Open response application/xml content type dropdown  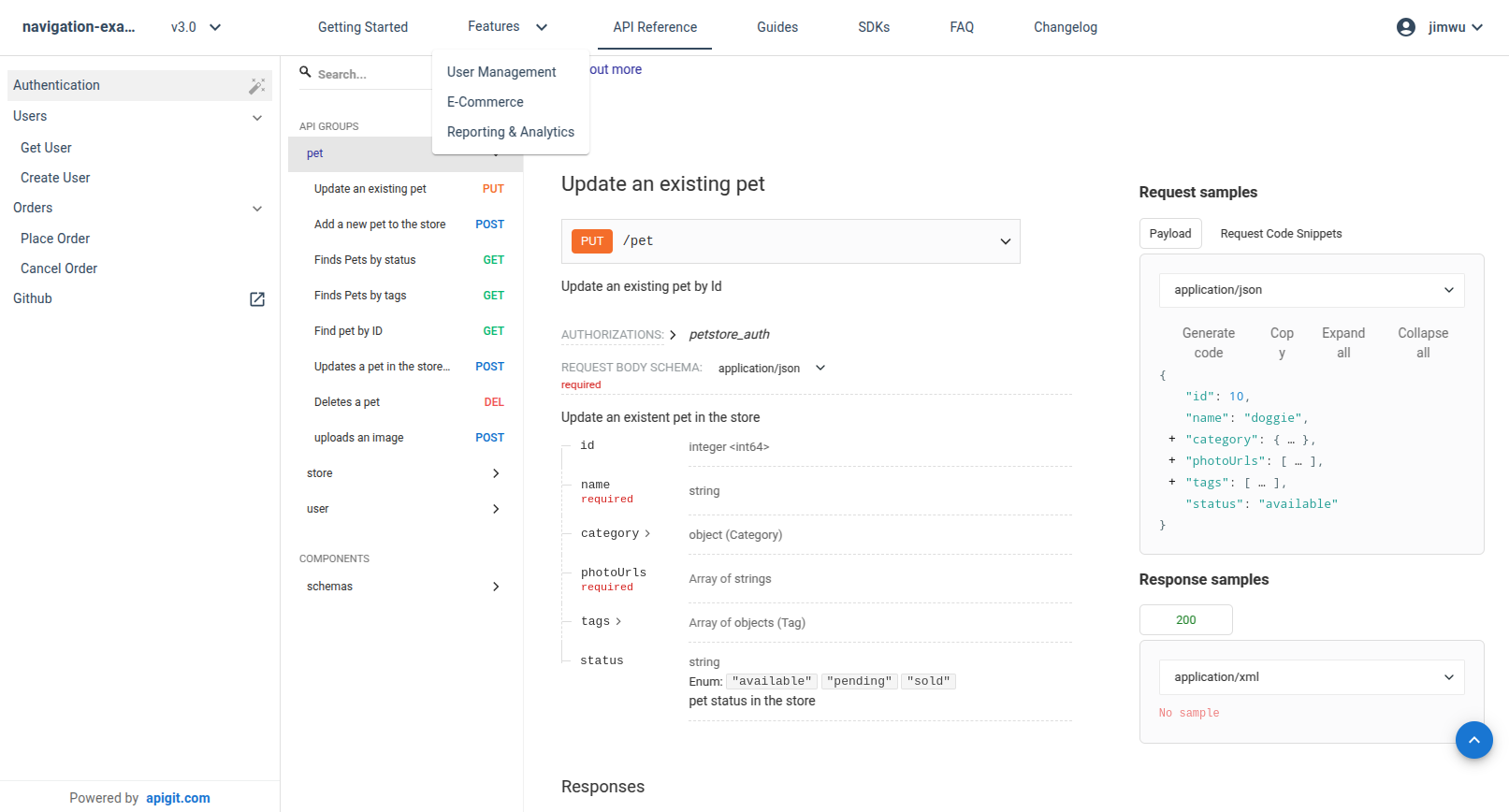(1312, 677)
